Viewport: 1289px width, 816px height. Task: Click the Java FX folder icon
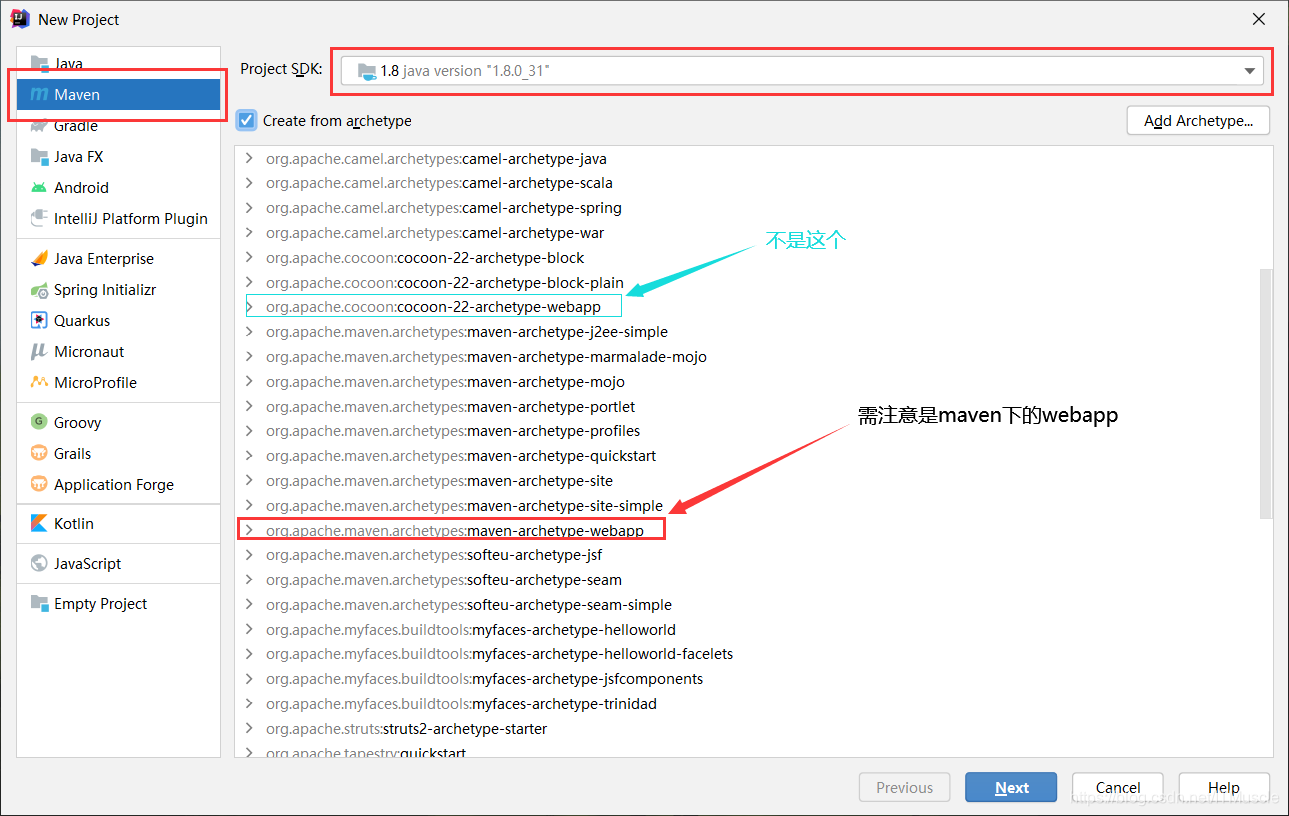point(39,157)
